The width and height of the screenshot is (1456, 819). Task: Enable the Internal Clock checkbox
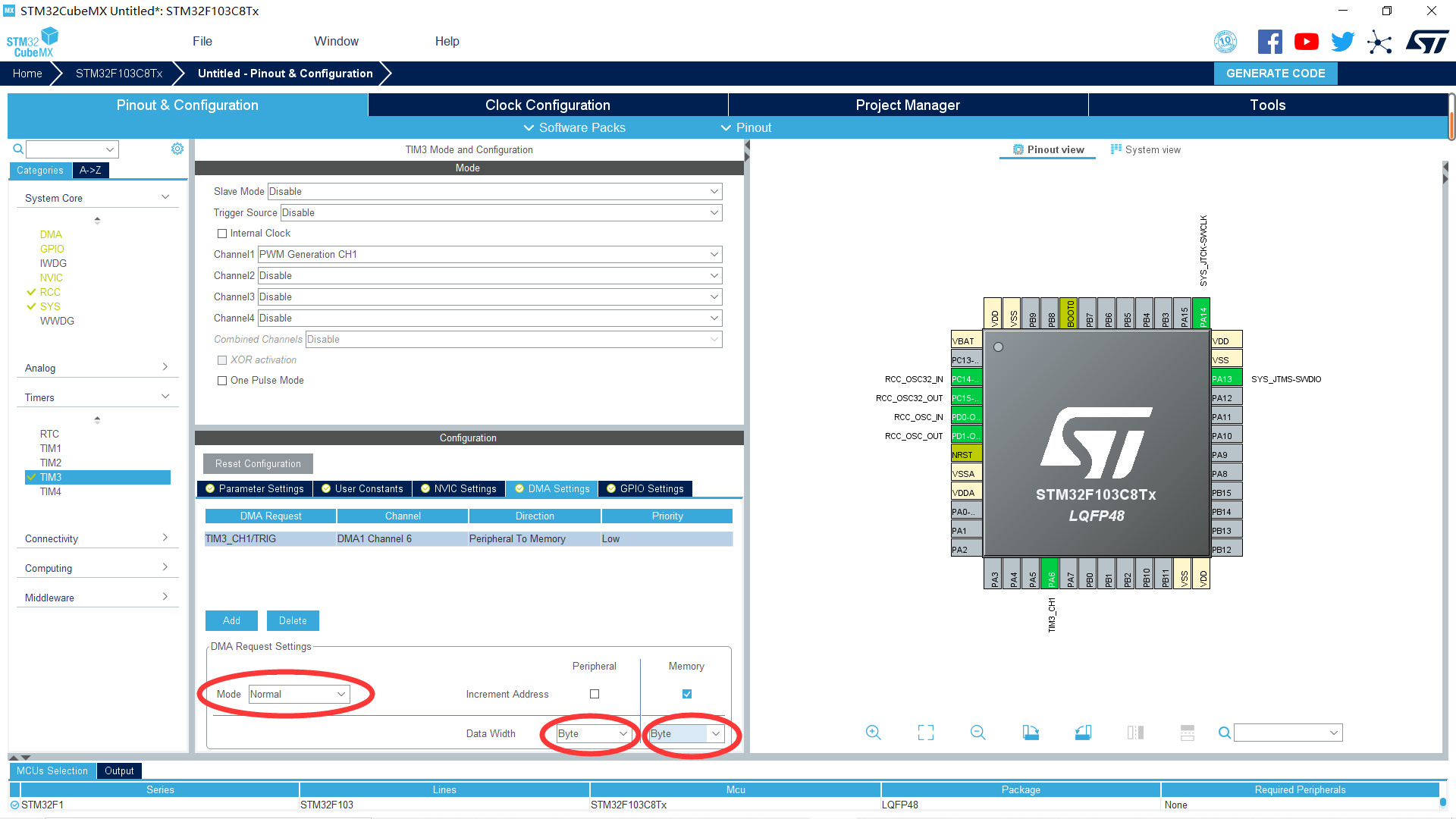pyautogui.click(x=222, y=233)
